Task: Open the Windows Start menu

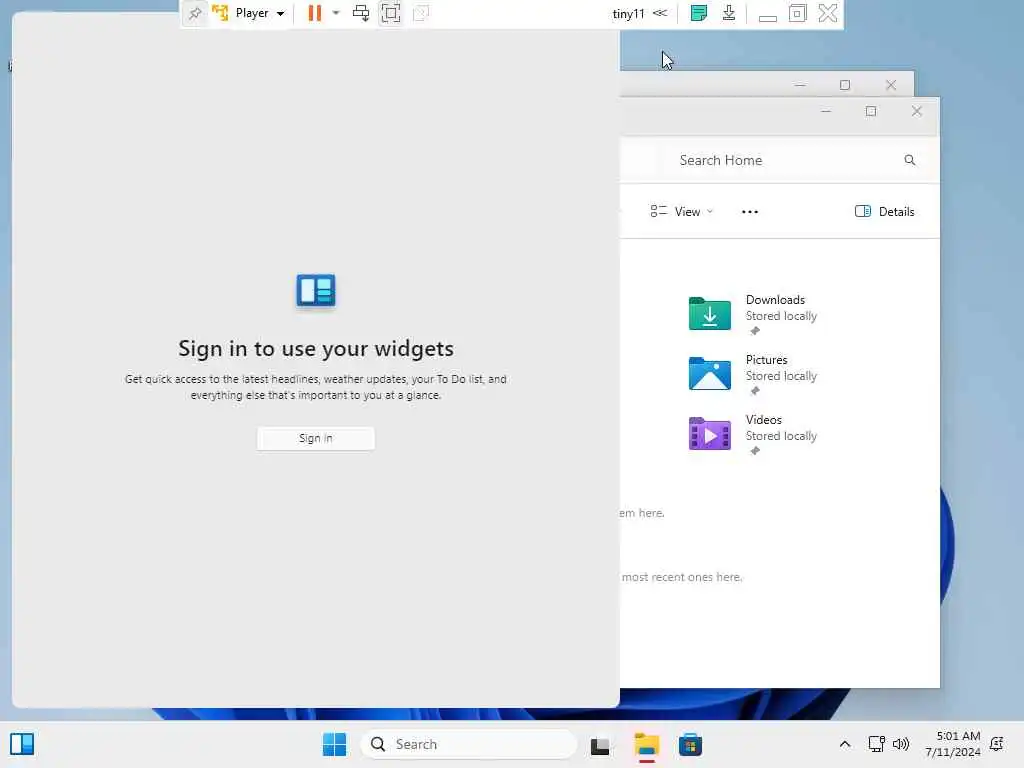Action: tap(334, 744)
